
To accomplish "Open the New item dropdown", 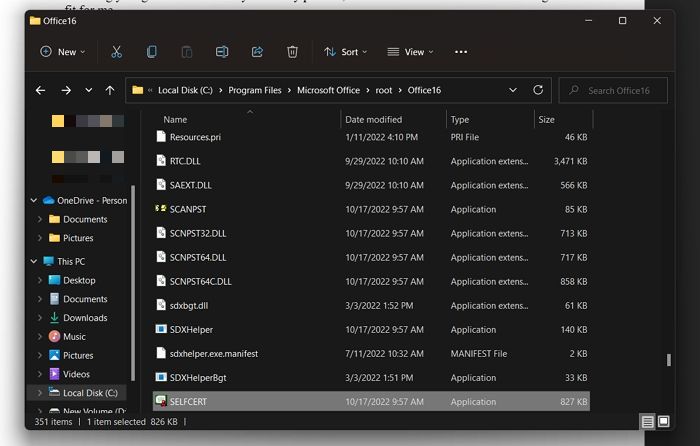I will 62,52.
